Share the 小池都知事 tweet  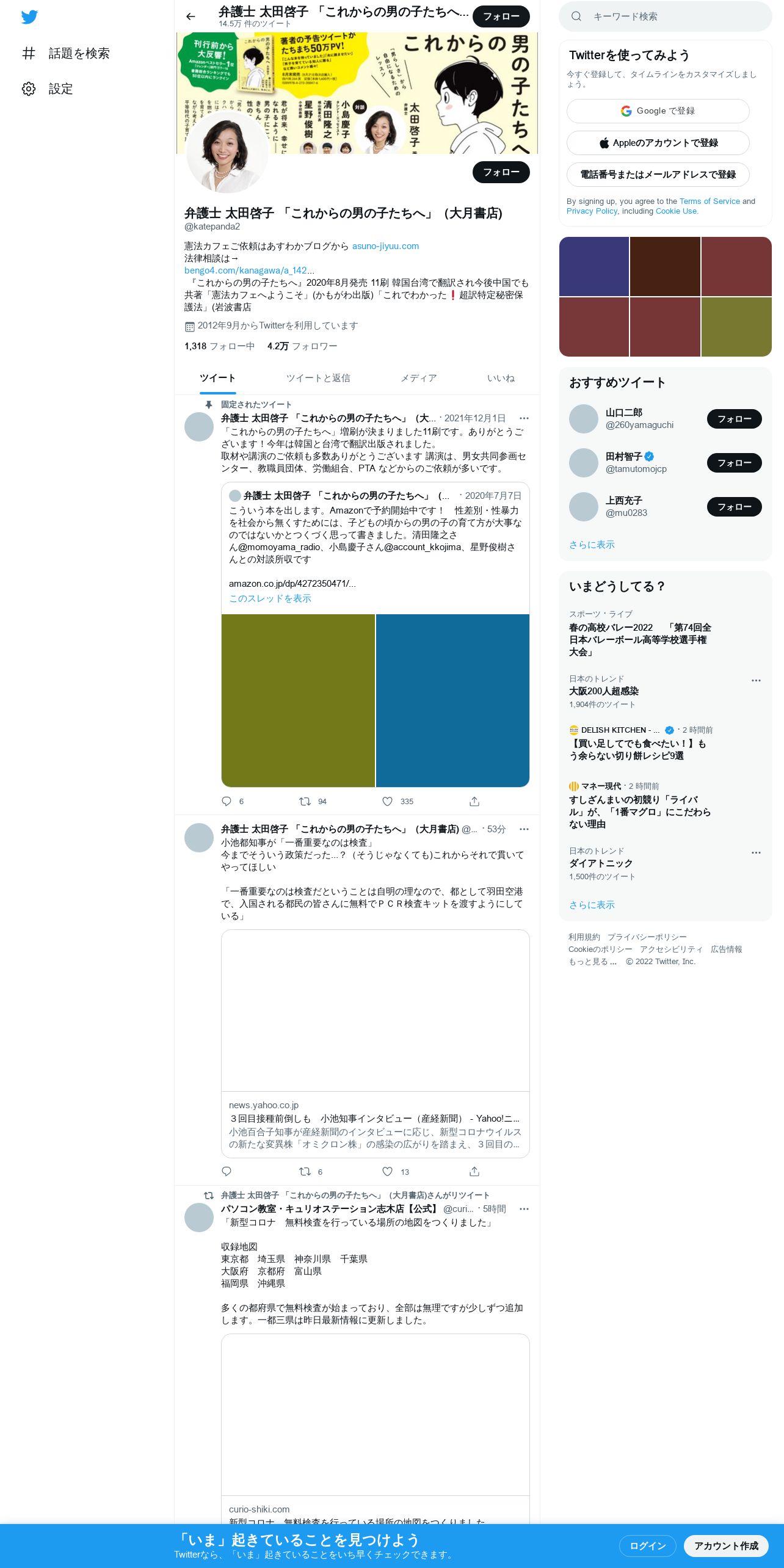pos(474,1171)
